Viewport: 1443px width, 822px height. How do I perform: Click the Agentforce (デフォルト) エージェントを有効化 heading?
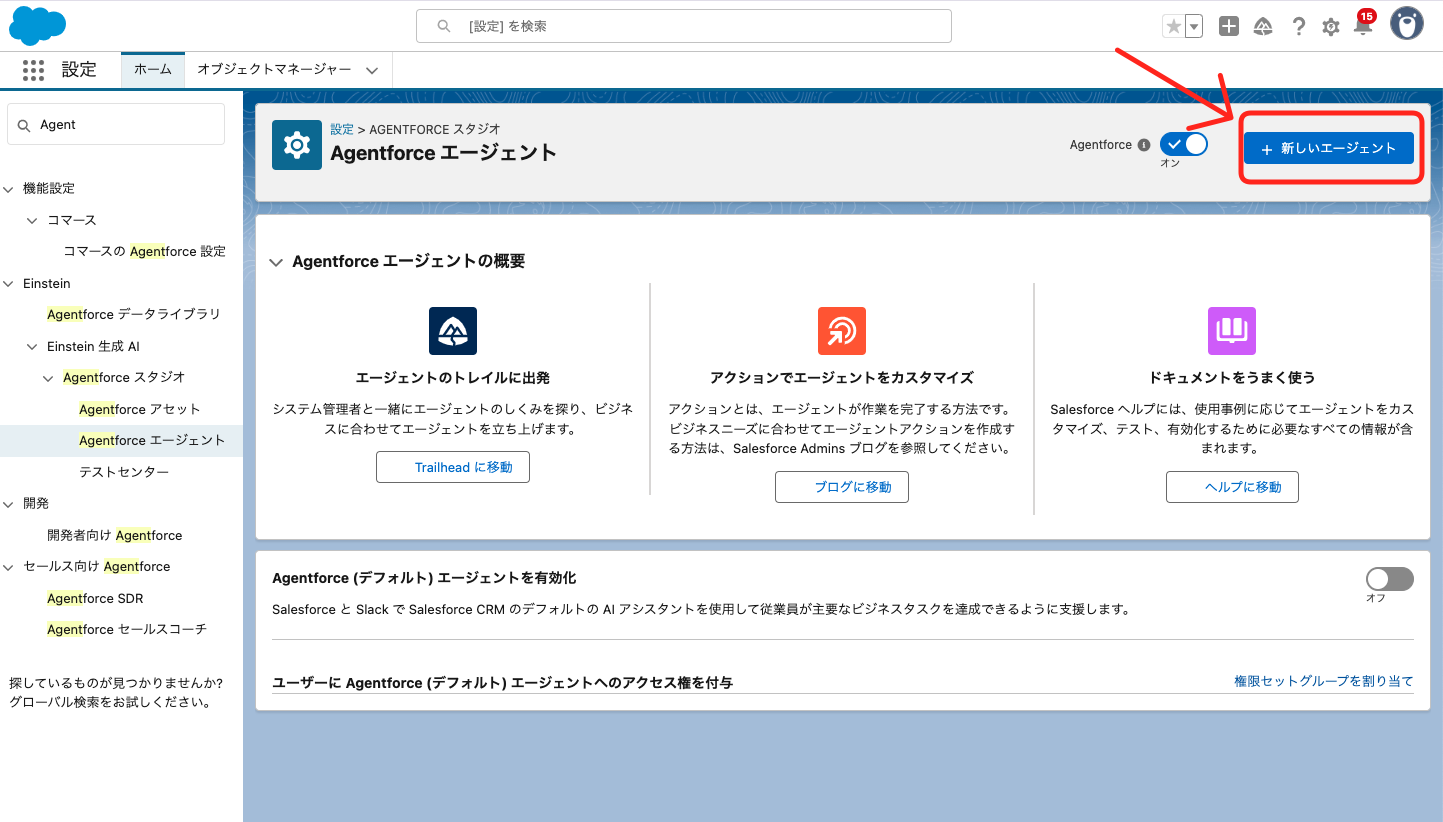tap(424, 578)
